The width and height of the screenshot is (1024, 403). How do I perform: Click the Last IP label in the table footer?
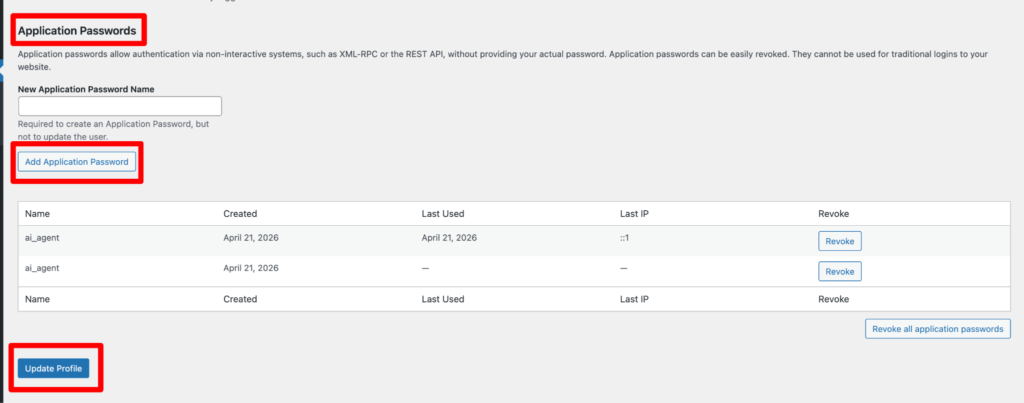(634, 299)
